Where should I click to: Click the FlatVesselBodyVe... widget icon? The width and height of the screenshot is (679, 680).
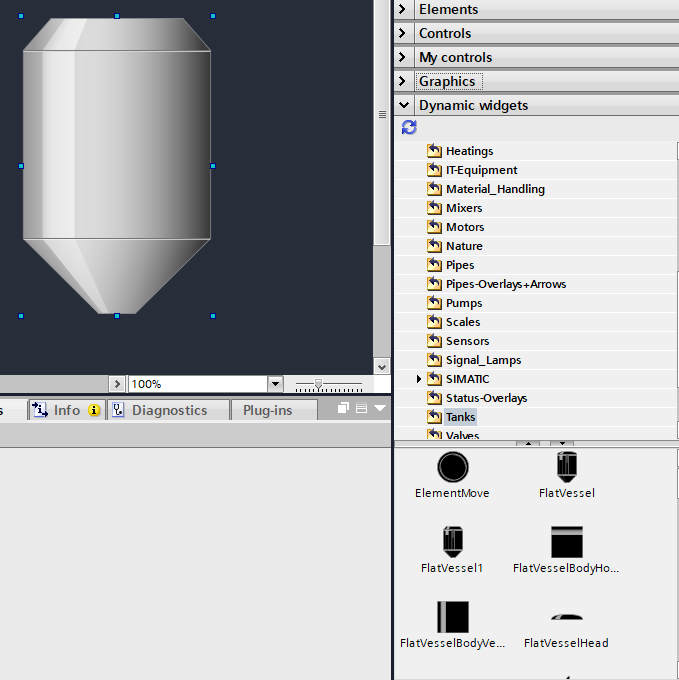pyautogui.click(x=452, y=617)
